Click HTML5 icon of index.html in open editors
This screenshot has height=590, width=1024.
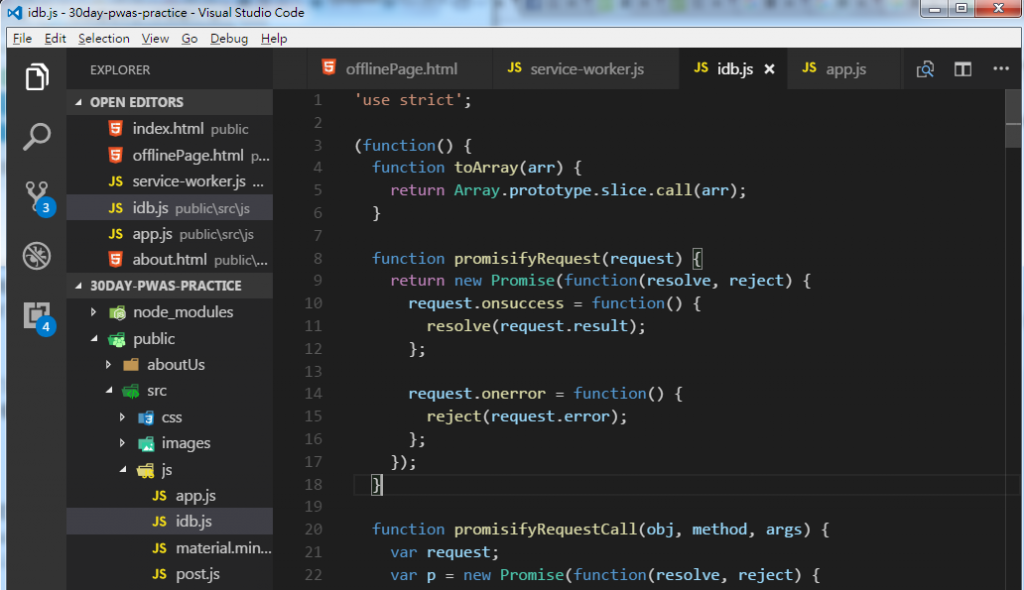[x=116, y=129]
